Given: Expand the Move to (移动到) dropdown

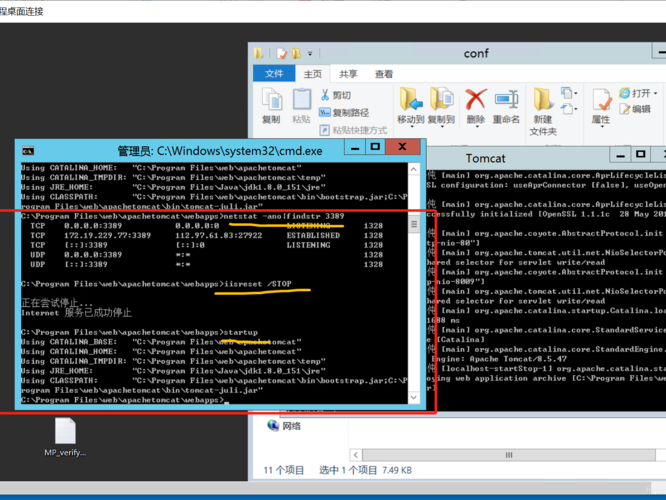Looking at the screenshot, I should (x=411, y=126).
